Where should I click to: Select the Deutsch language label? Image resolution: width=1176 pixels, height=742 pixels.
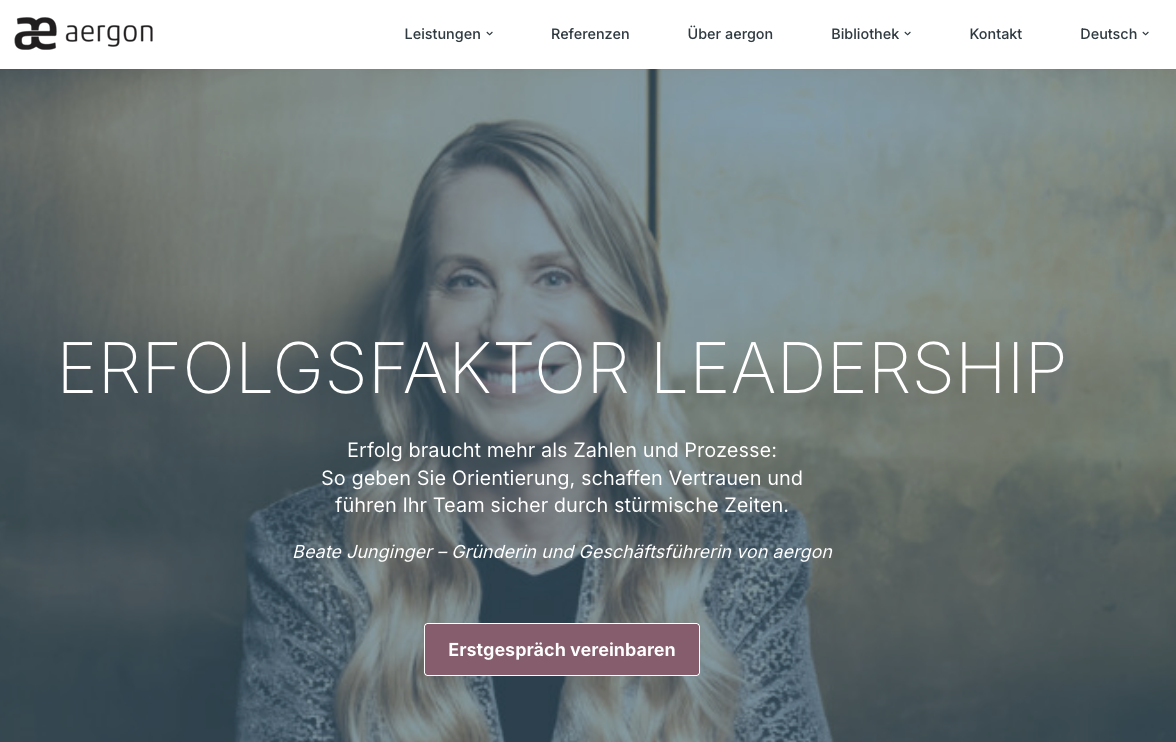1108,34
